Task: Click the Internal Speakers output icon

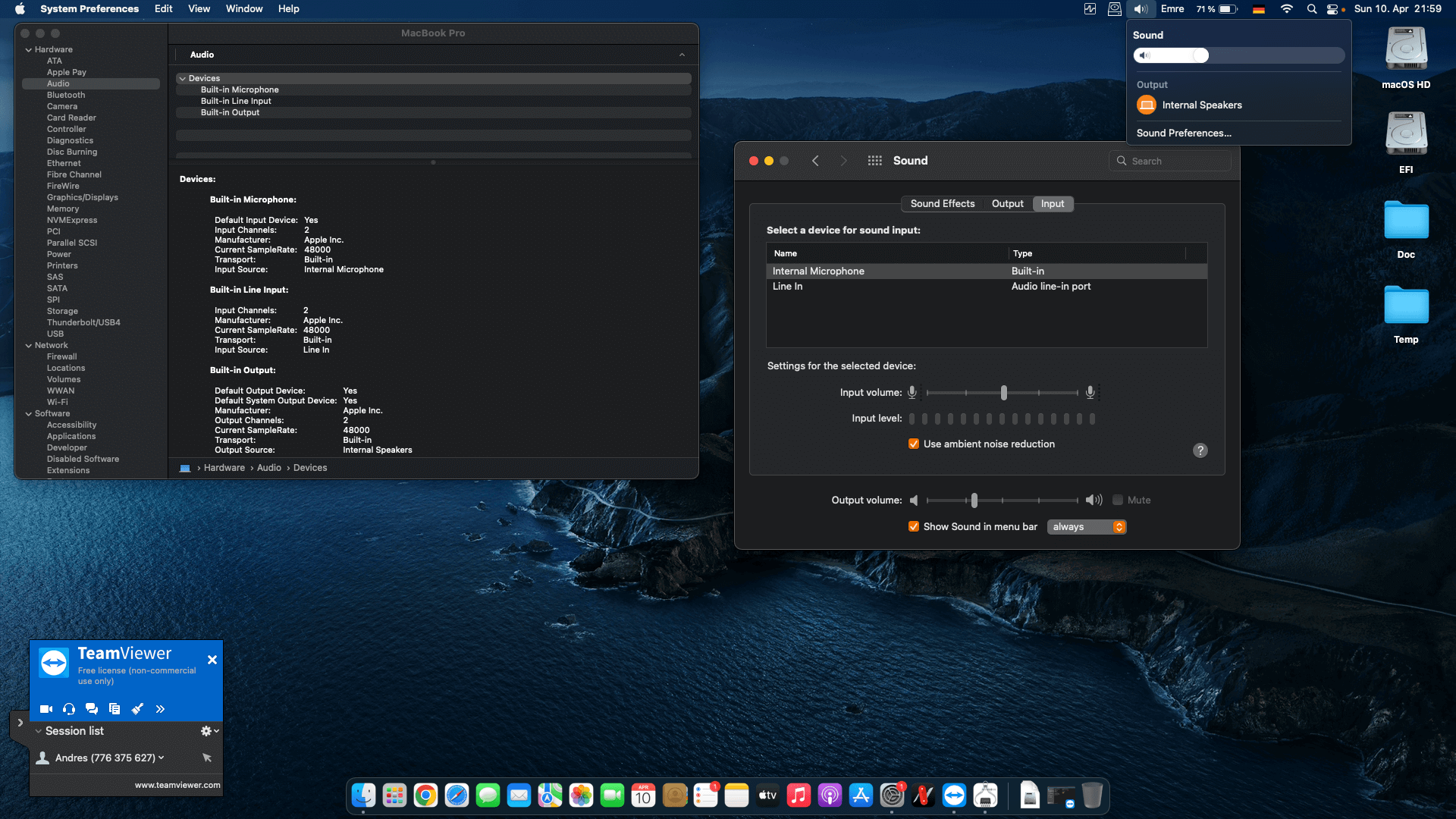Action: point(1147,105)
